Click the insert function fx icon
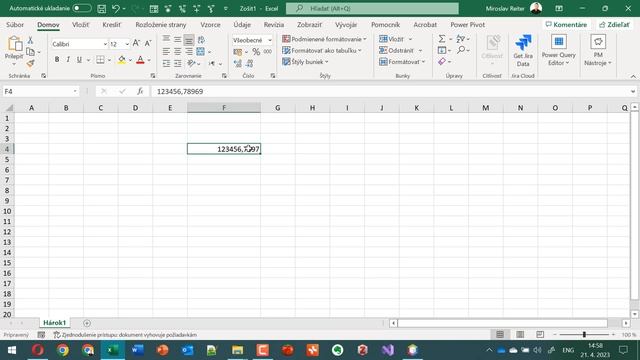The width and height of the screenshot is (640, 360). (x=140, y=91)
